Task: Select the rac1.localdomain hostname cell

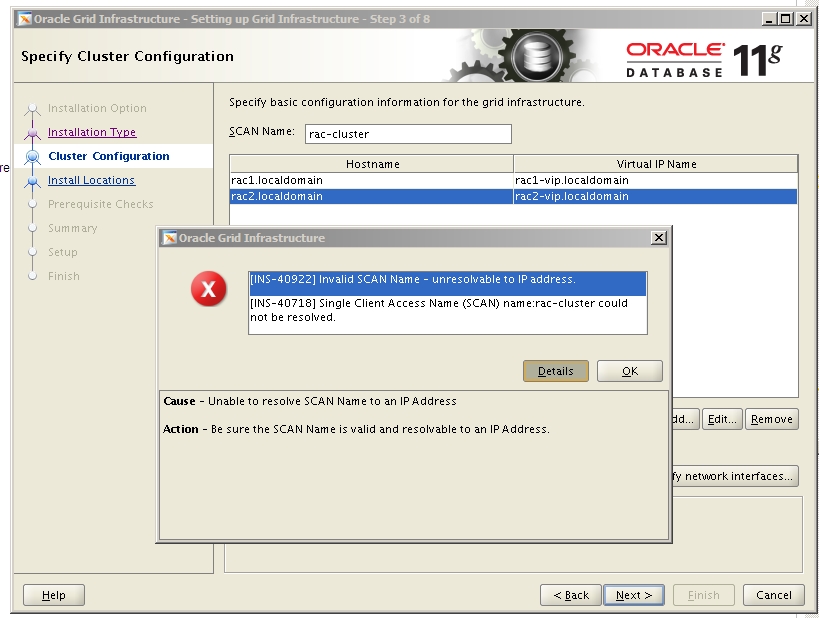Action: pos(371,180)
